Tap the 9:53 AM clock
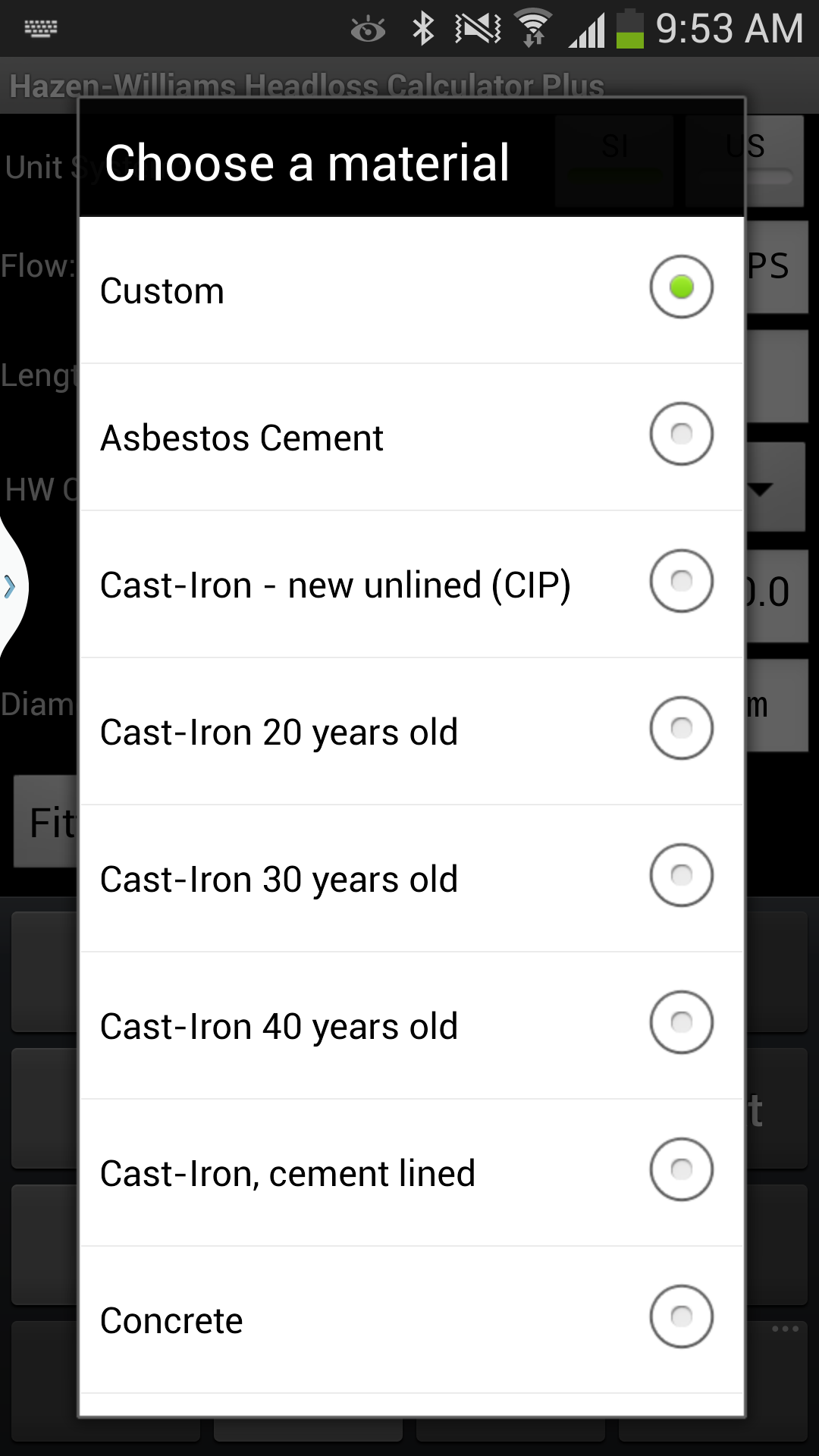819x1456 pixels. pos(730,29)
